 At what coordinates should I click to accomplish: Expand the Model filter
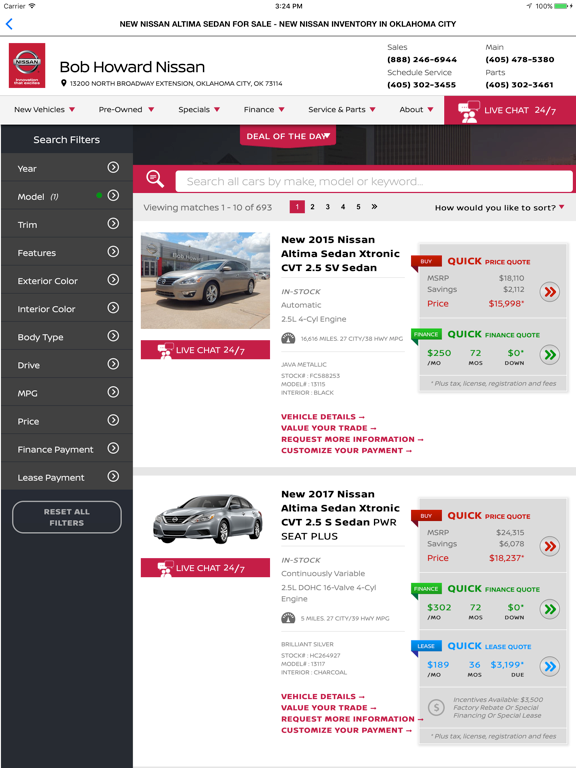(67, 196)
